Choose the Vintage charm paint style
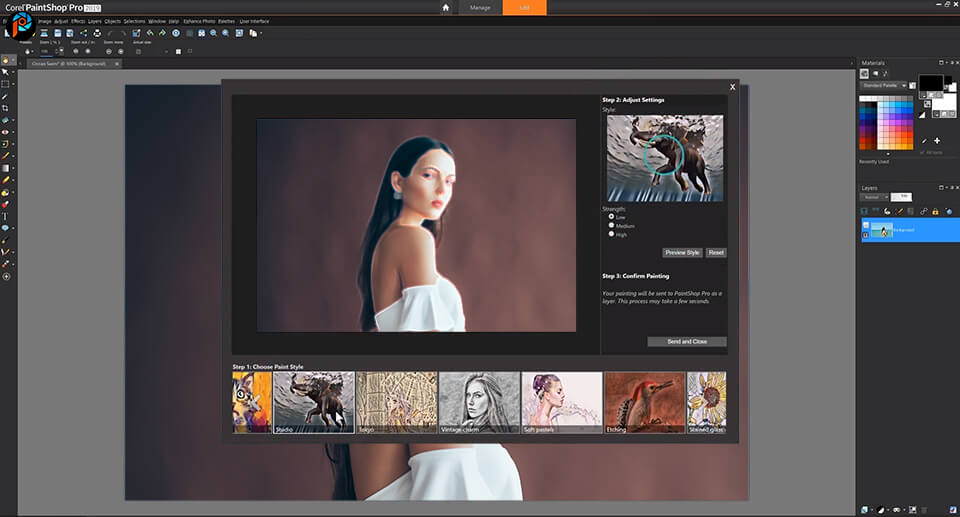 479,402
